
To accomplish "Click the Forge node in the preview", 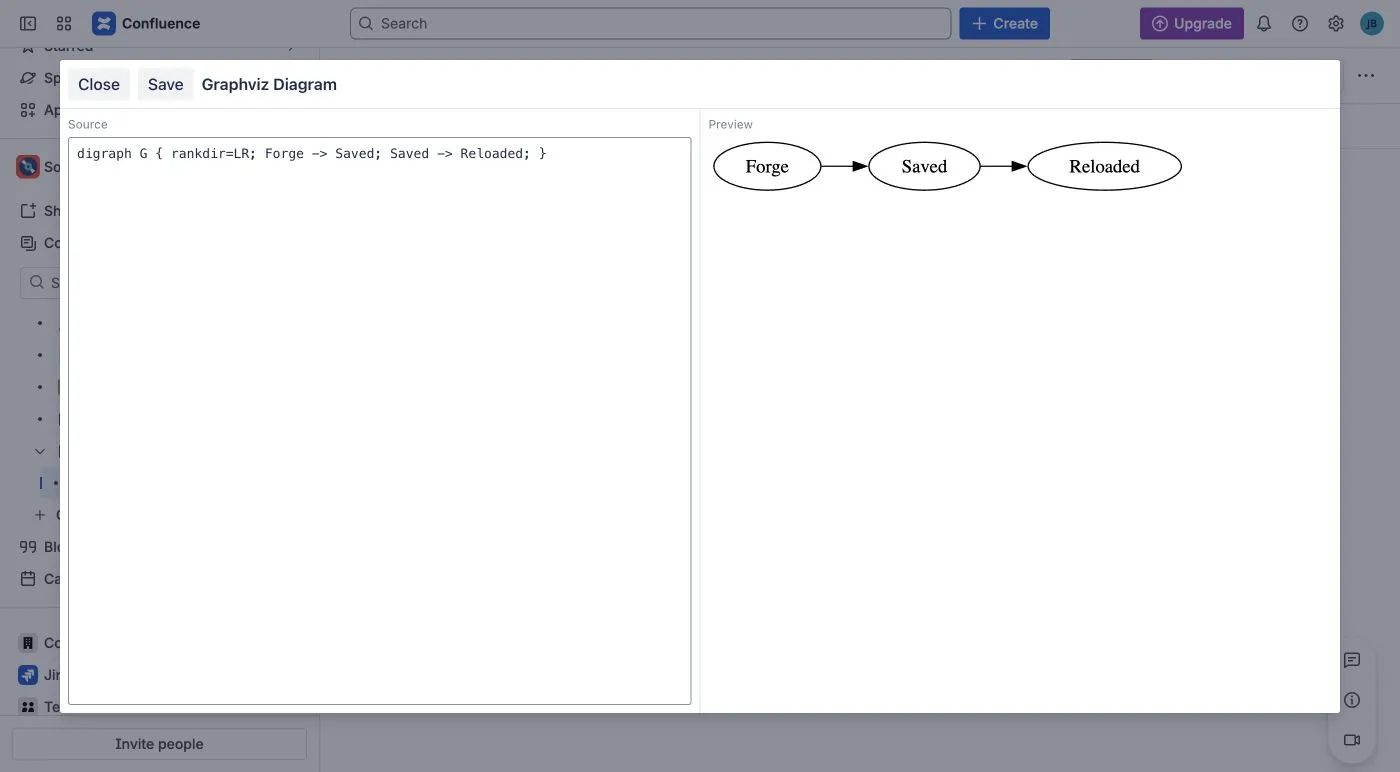I will coord(767,167).
